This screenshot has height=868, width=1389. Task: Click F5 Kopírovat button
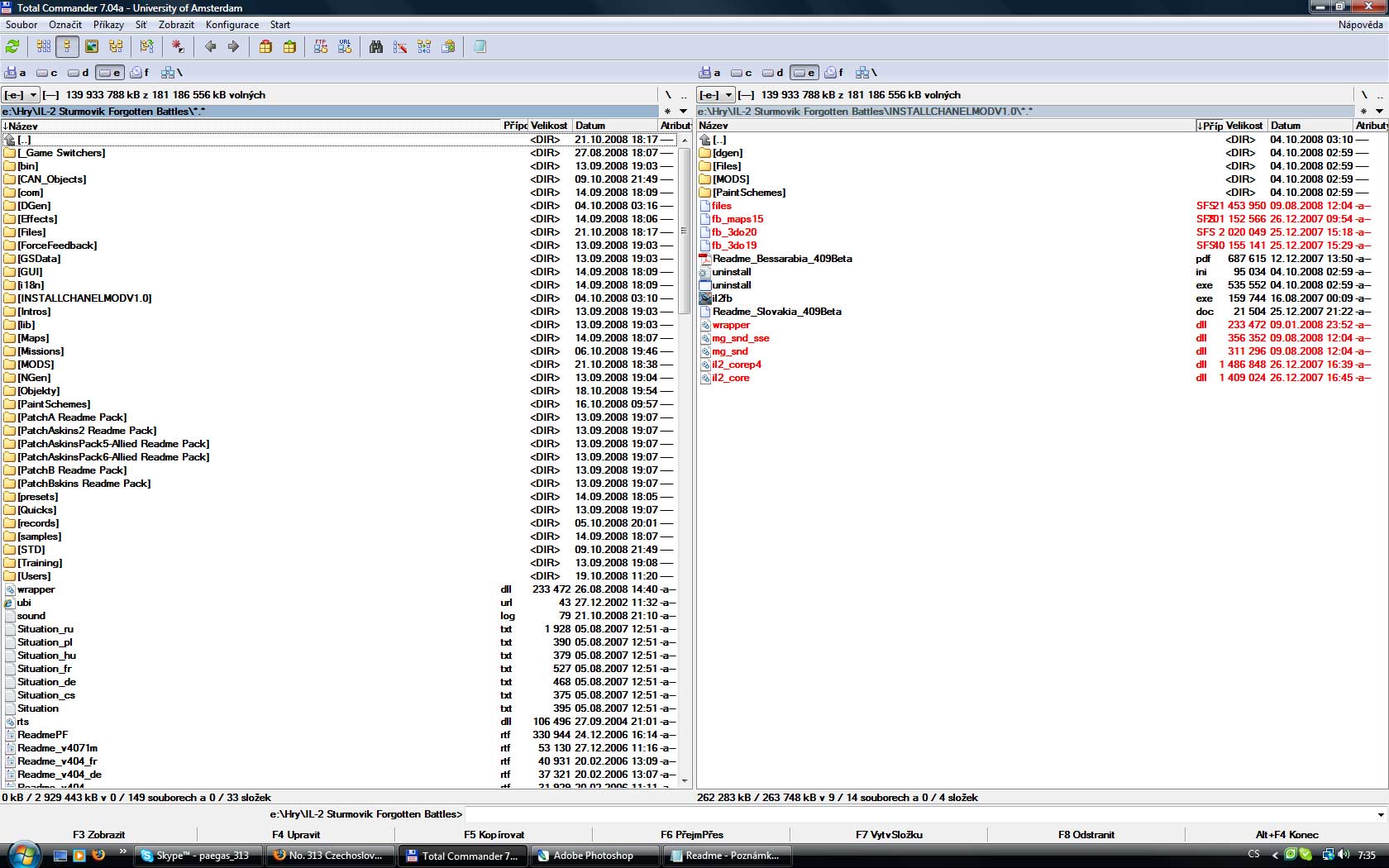tap(494, 834)
